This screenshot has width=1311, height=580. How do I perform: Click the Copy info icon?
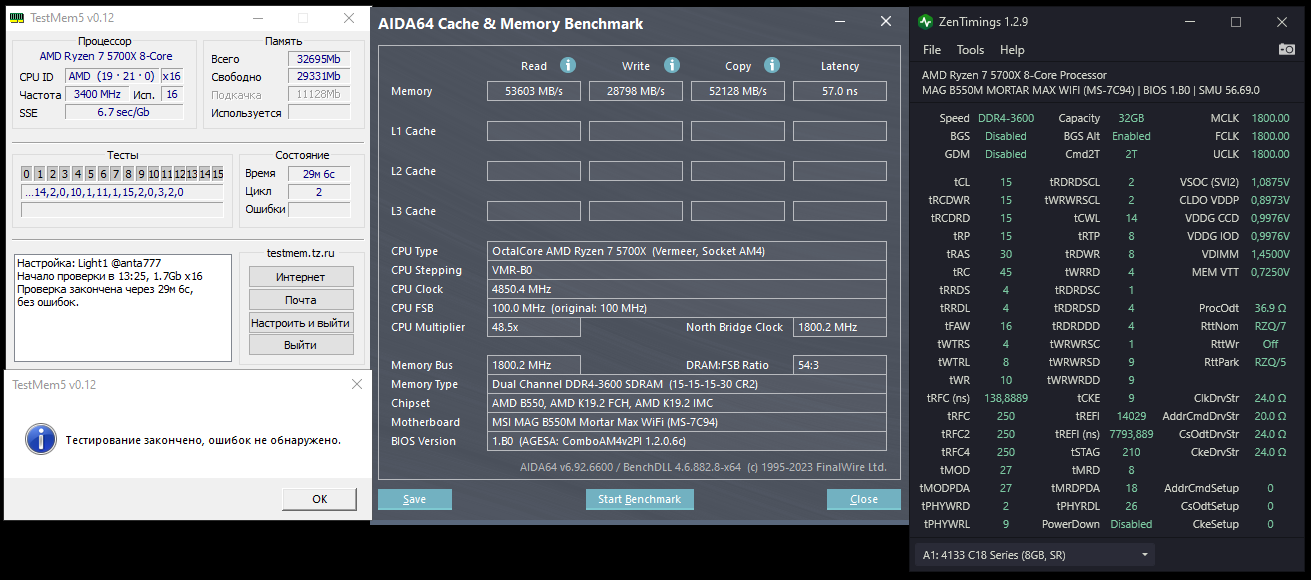pos(772,65)
